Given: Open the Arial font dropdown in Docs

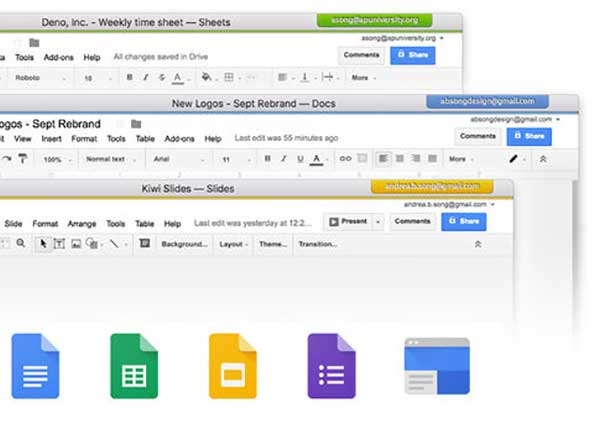Looking at the screenshot, I should coord(179,159).
